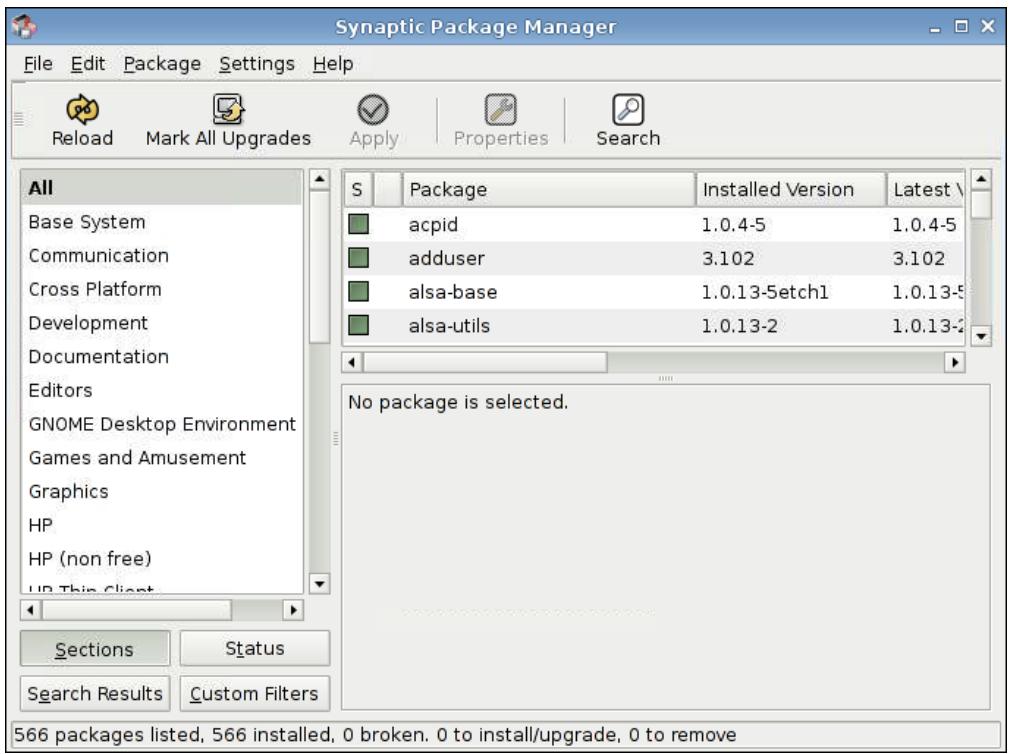The width and height of the screenshot is (1009, 754).
Task: Select the Base System section
Action: pos(162,222)
